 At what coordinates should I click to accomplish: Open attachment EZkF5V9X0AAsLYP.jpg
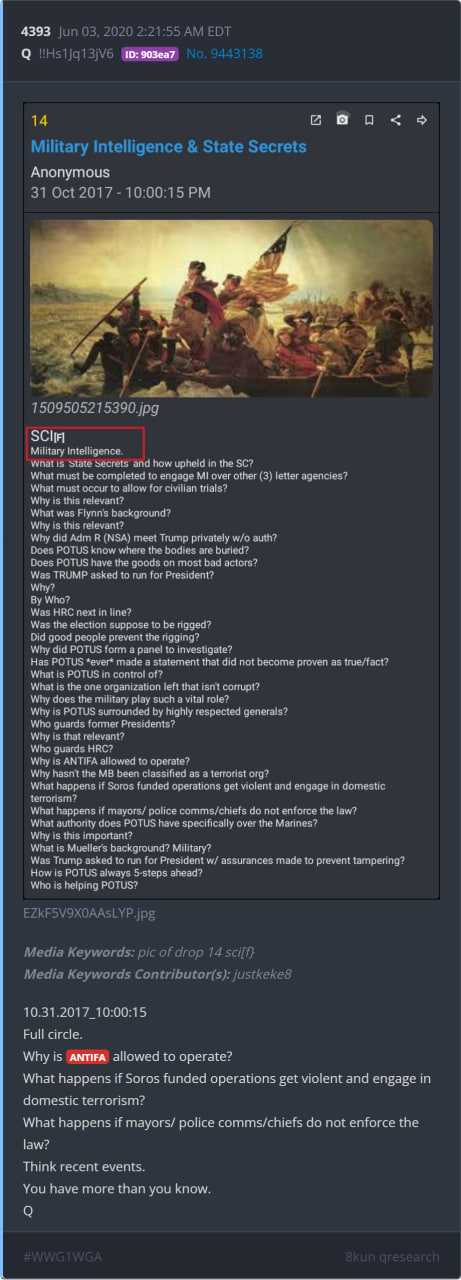pyautogui.click(x=89, y=912)
